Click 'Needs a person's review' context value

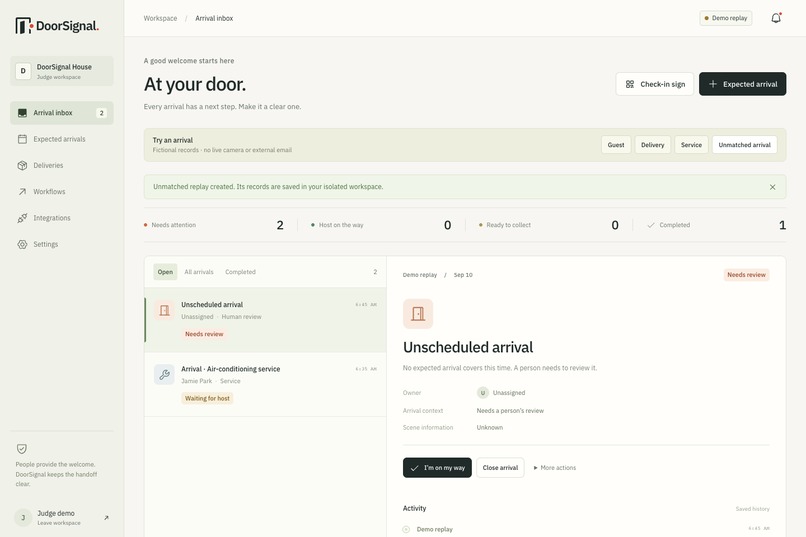pyautogui.click(x=510, y=411)
